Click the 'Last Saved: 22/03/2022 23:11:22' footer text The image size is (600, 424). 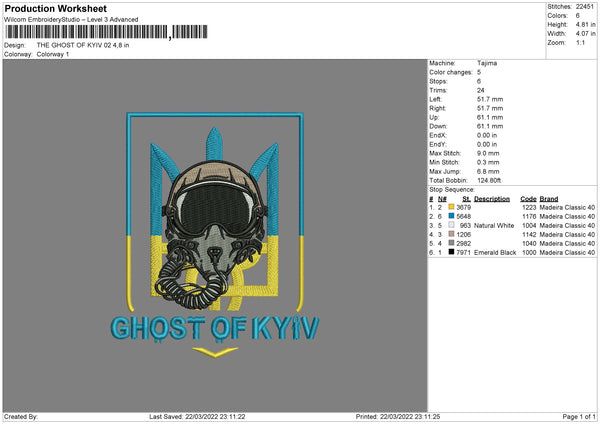pyautogui.click(x=197, y=417)
